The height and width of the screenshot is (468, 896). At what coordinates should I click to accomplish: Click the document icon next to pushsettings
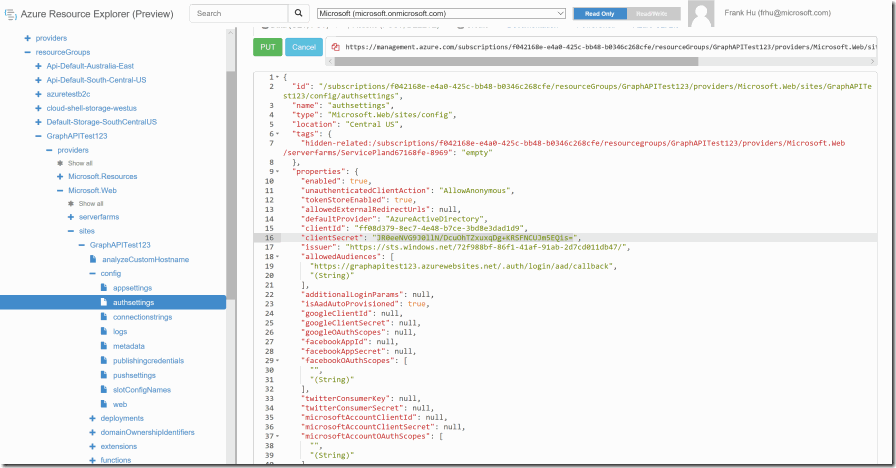click(x=104, y=375)
